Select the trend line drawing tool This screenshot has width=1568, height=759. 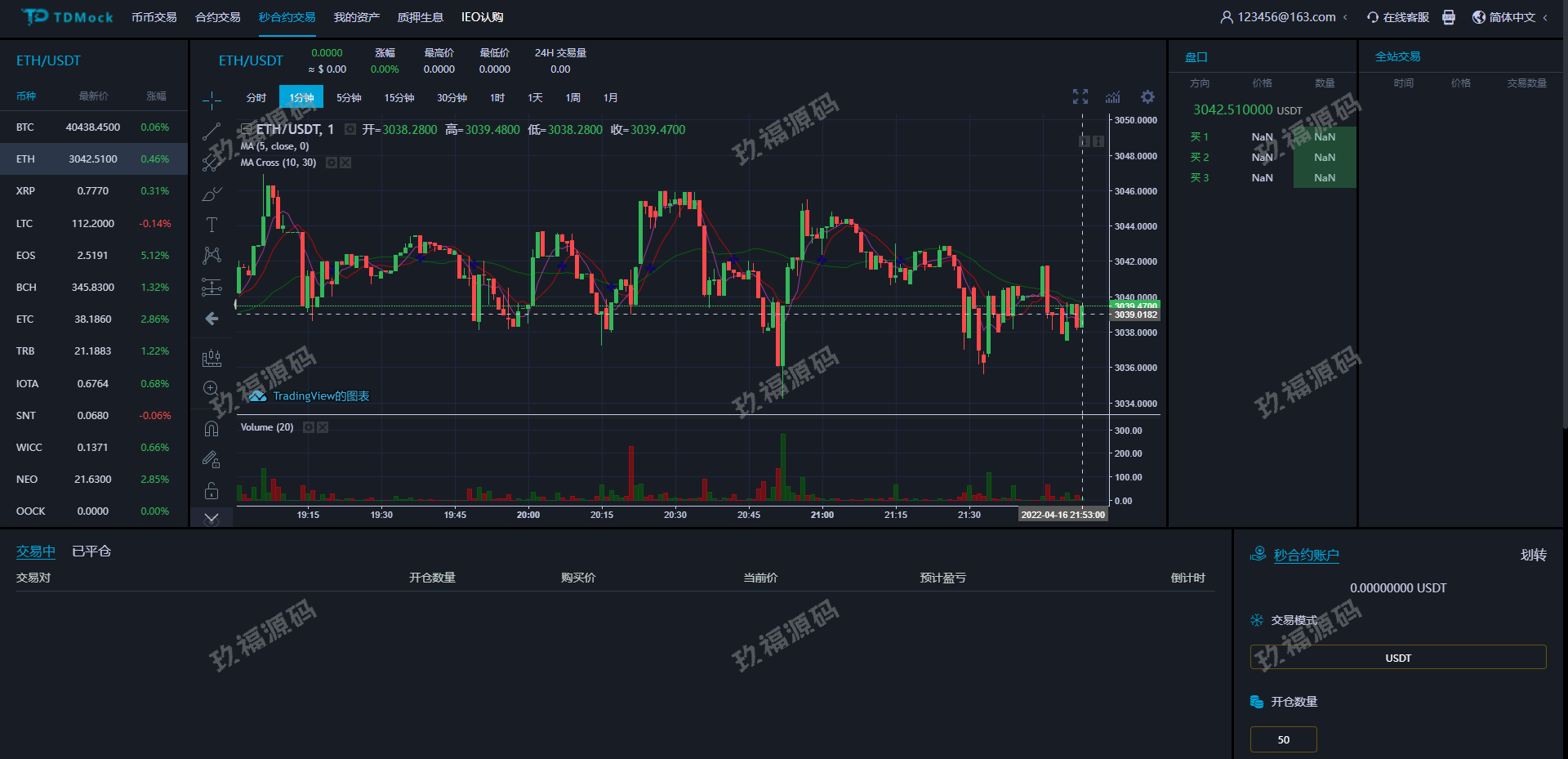pyautogui.click(x=212, y=131)
